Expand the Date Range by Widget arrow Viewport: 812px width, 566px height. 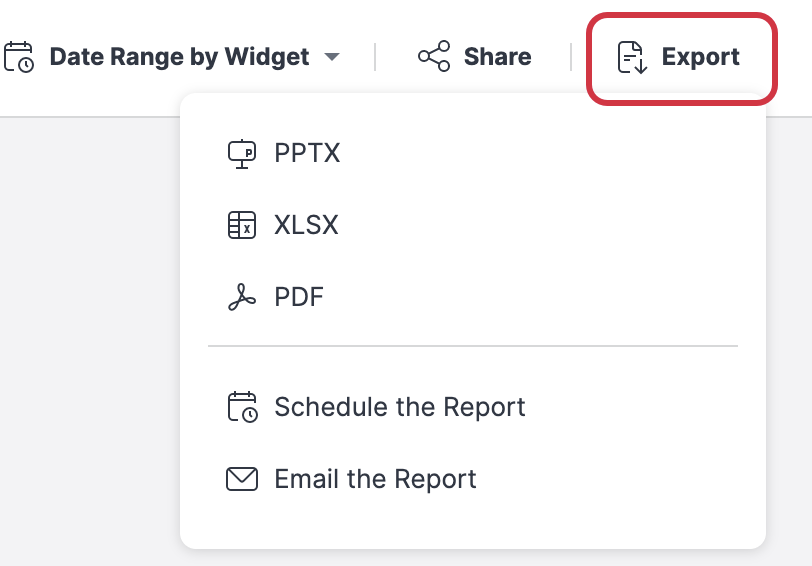tap(332, 58)
